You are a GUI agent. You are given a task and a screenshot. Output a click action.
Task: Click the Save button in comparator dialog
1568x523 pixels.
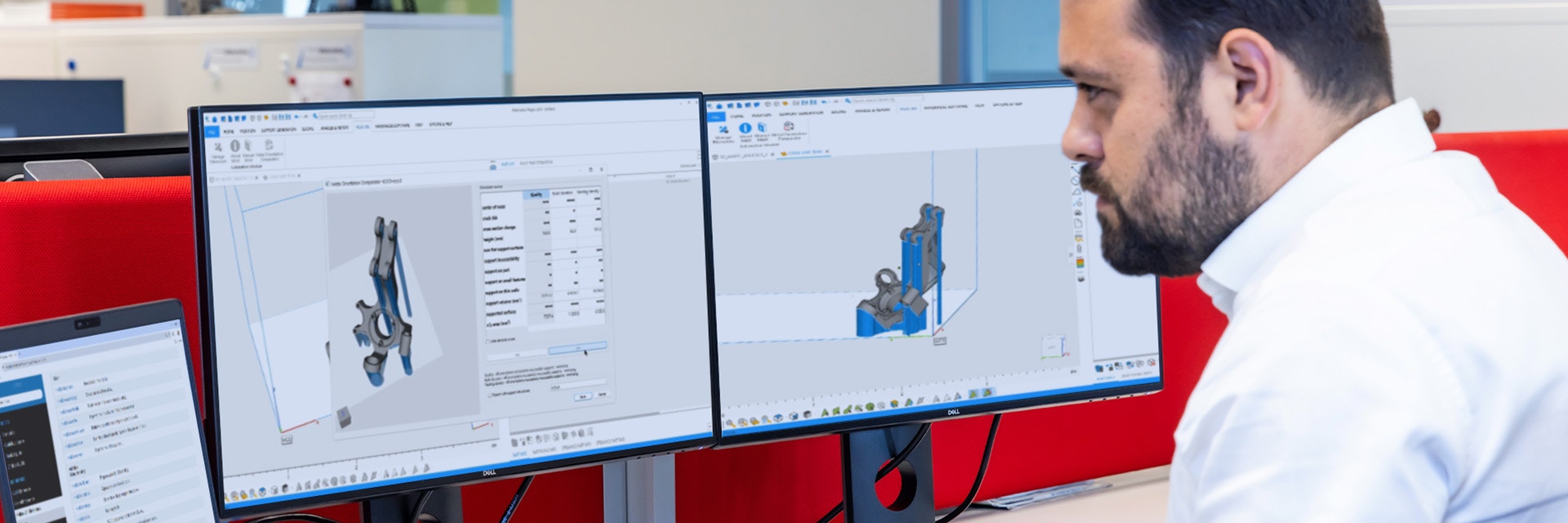click(582, 396)
